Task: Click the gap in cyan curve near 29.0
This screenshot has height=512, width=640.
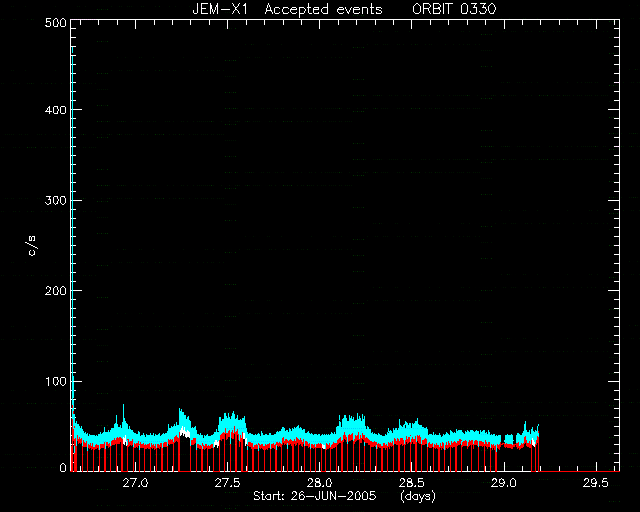Action: (503, 439)
